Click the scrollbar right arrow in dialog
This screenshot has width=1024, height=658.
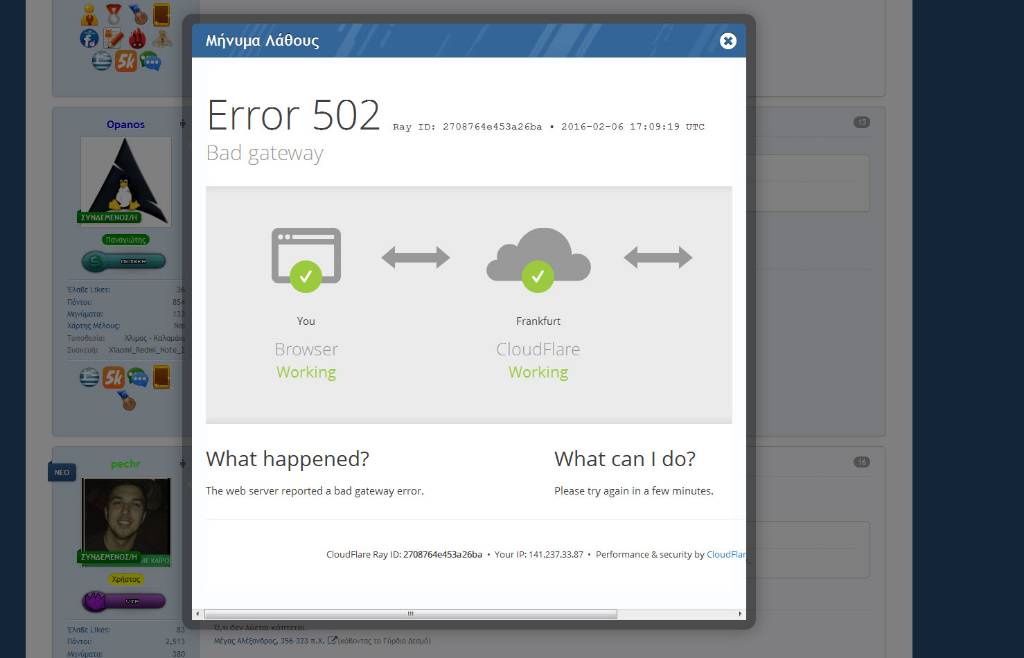coord(739,614)
